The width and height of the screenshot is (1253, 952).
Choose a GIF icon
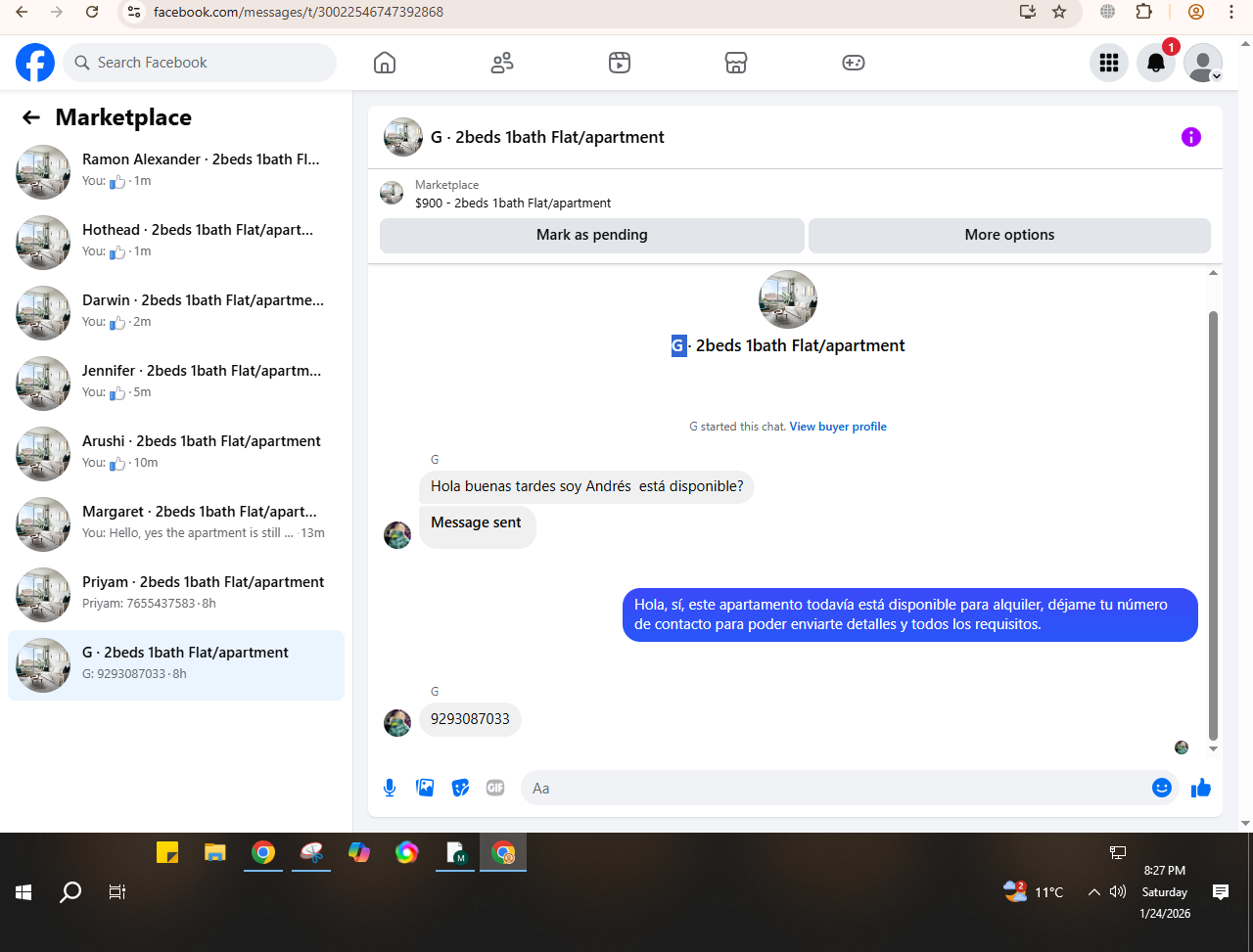tap(495, 788)
